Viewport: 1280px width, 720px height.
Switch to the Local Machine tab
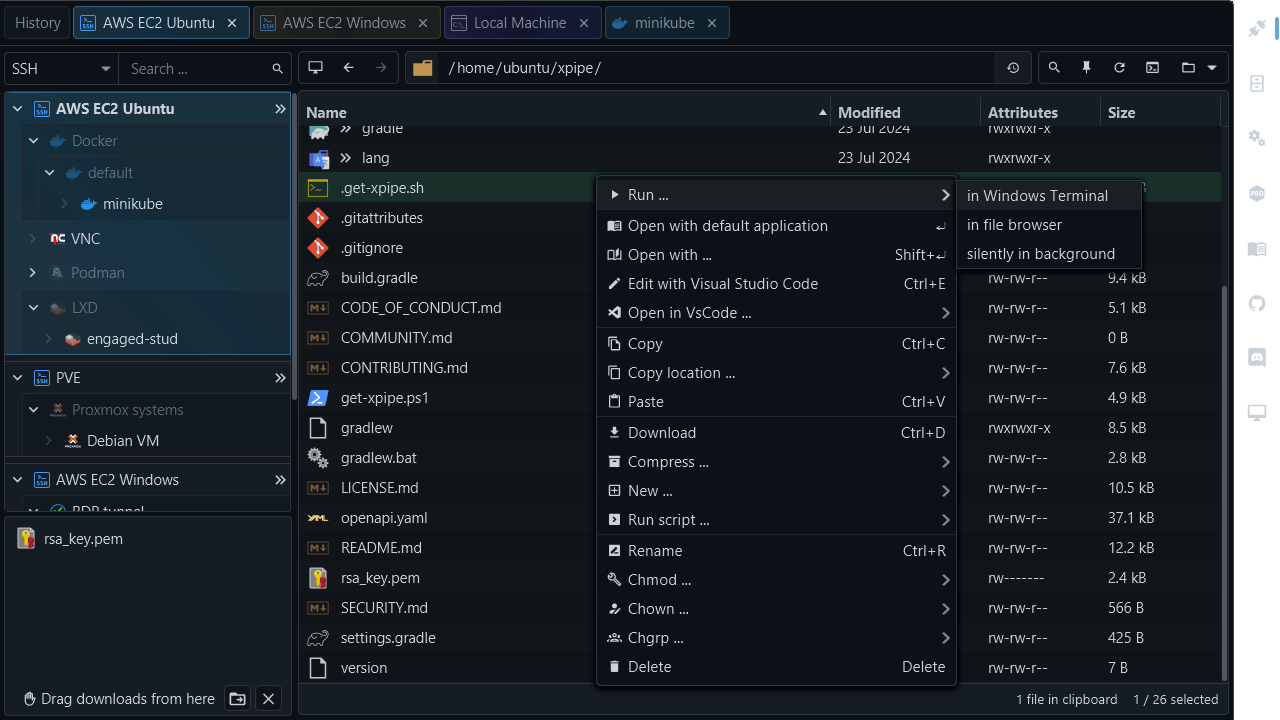coord(522,22)
